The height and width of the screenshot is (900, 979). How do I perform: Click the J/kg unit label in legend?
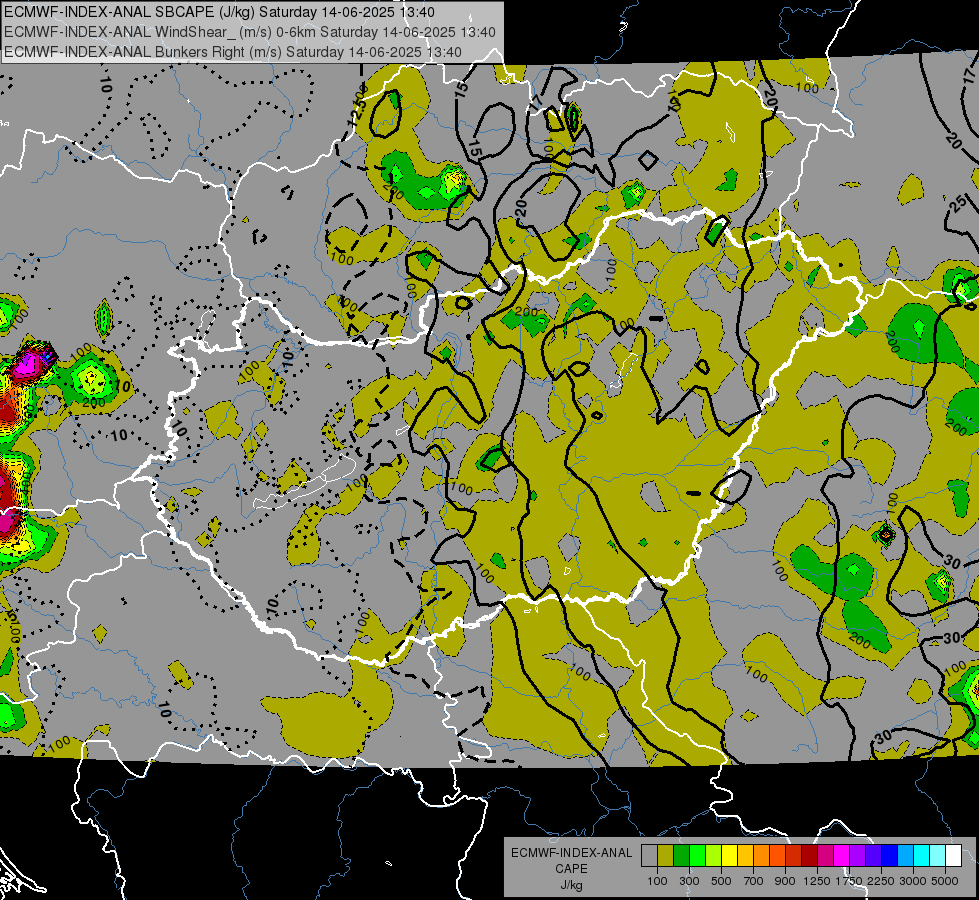tap(571, 885)
